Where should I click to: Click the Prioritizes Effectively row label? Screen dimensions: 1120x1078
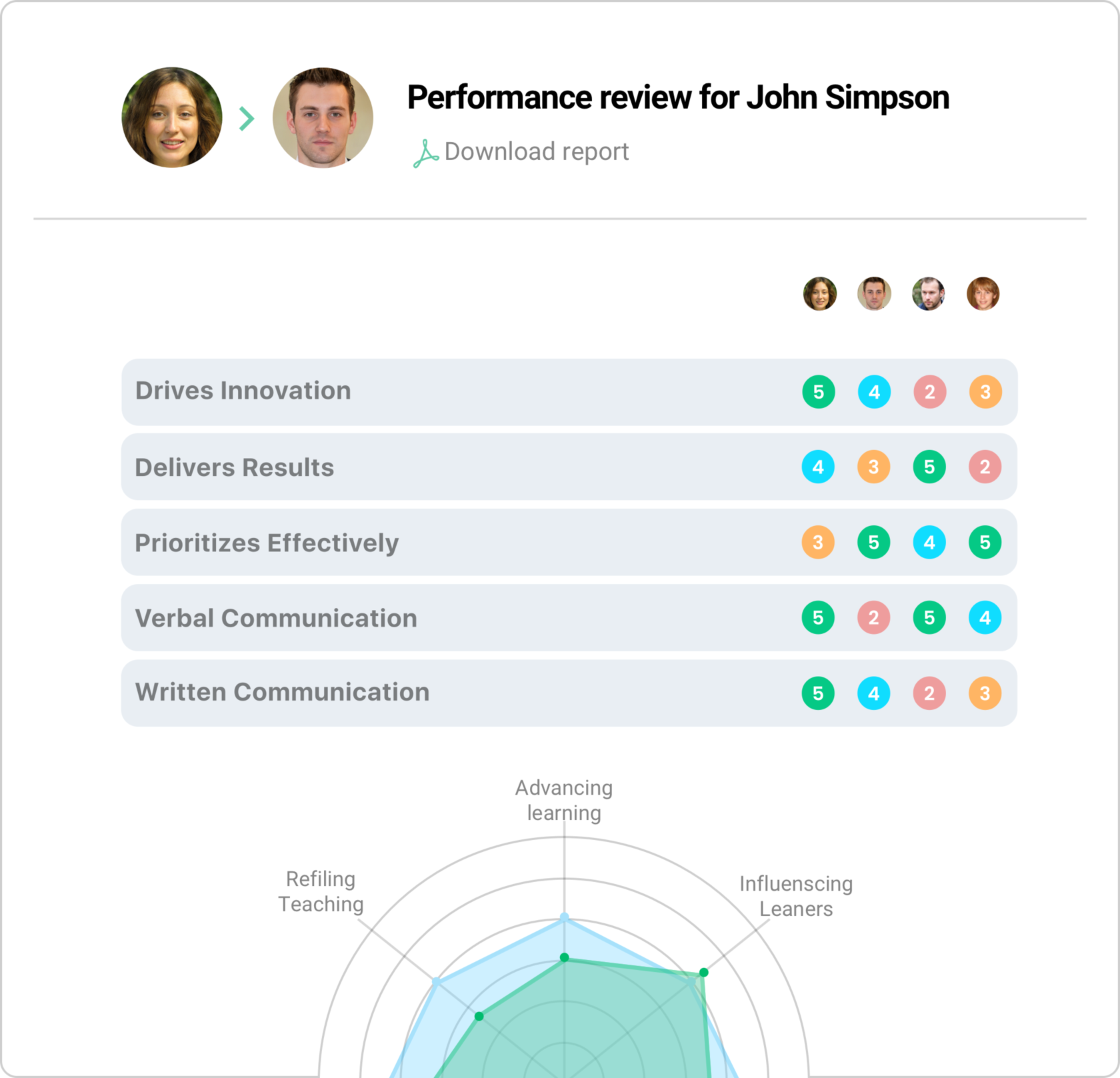267,543
